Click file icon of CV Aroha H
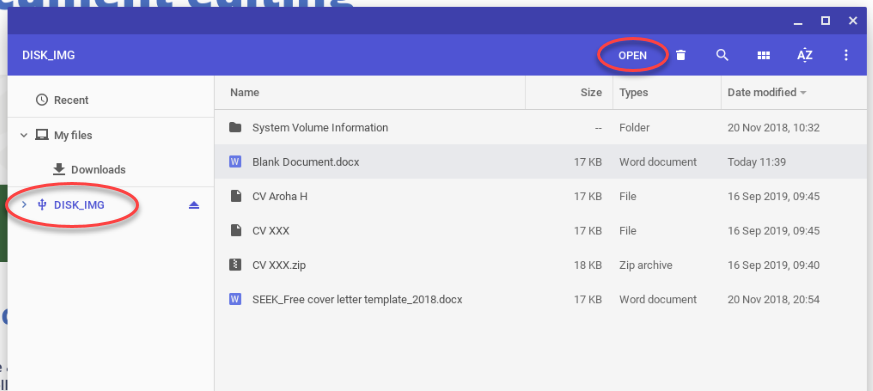 point(236,197)
